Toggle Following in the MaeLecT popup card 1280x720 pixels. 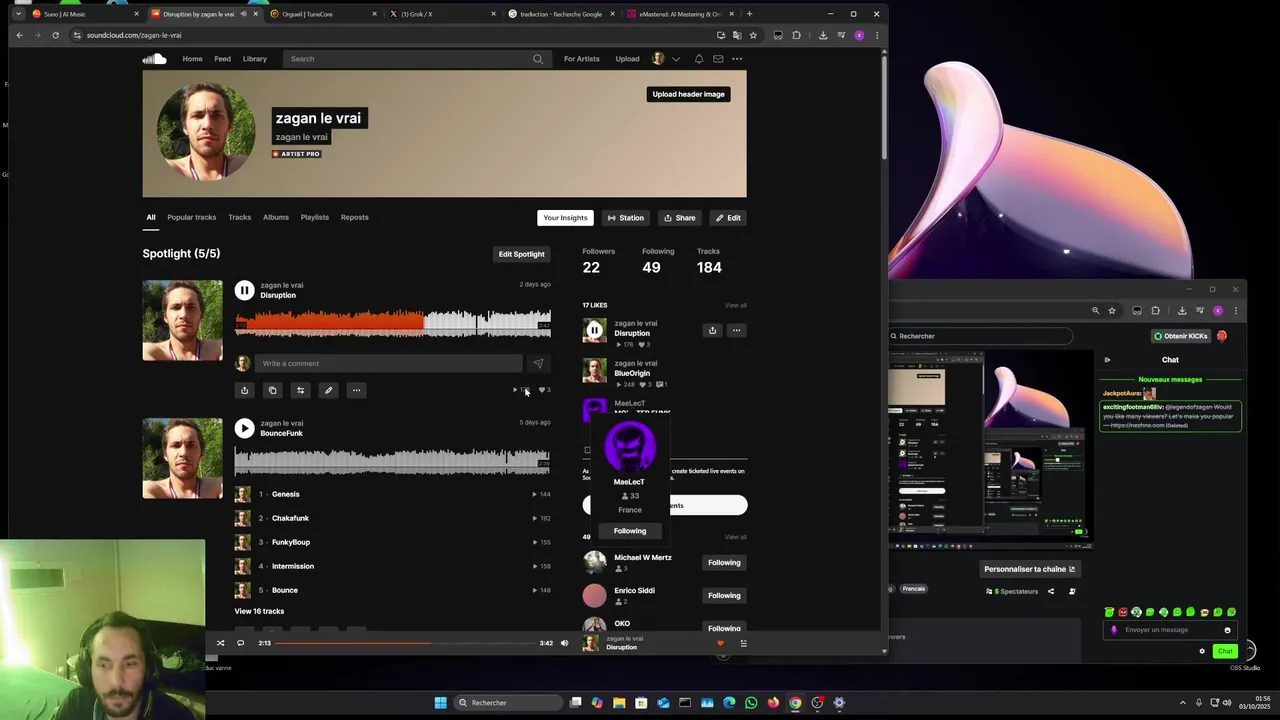630,531
